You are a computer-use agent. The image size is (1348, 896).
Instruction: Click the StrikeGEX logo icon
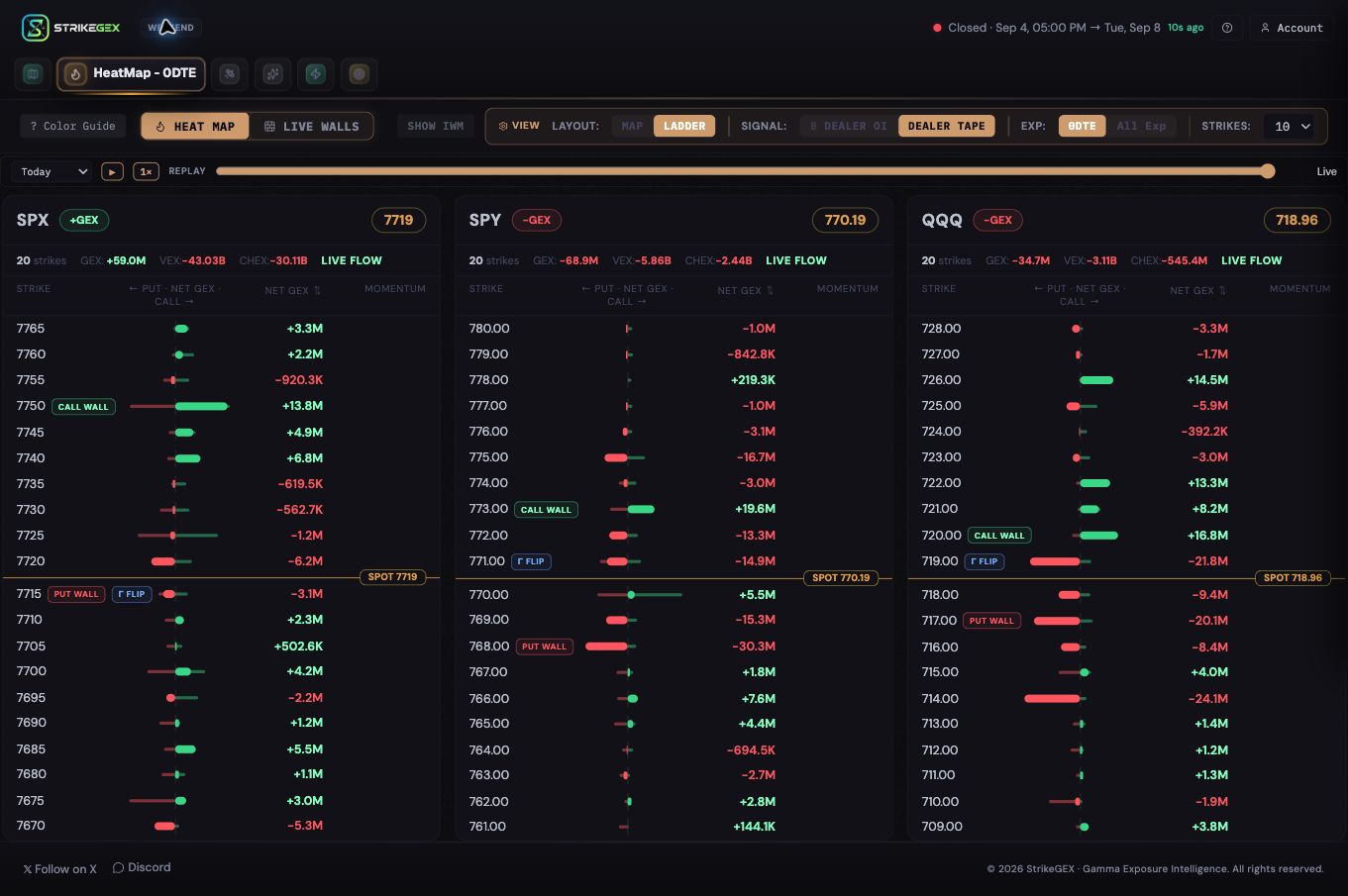click(36, 28)
